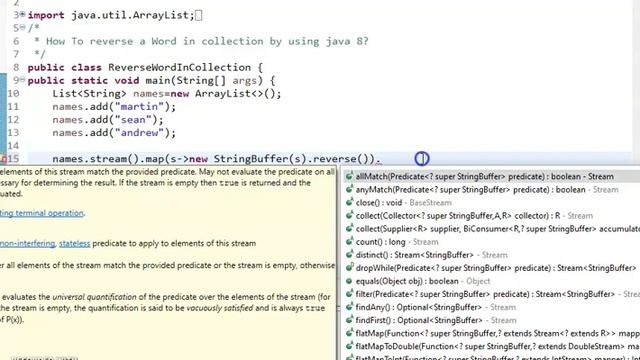This screenshot has height=360, width=640.
Task: Click class name ReverseWordInCollection in editor
Action: click(x=179, y=67)
